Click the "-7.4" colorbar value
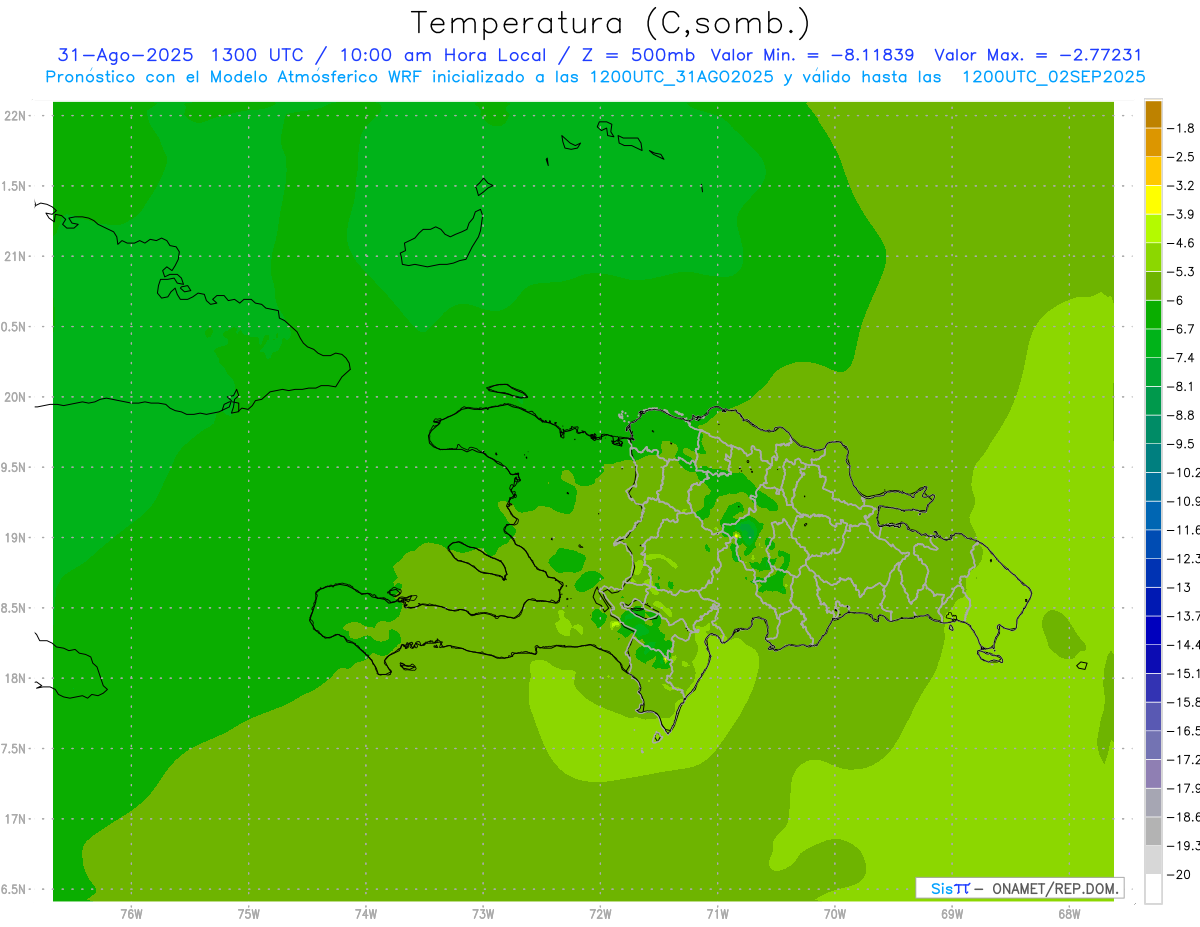 1180,358
